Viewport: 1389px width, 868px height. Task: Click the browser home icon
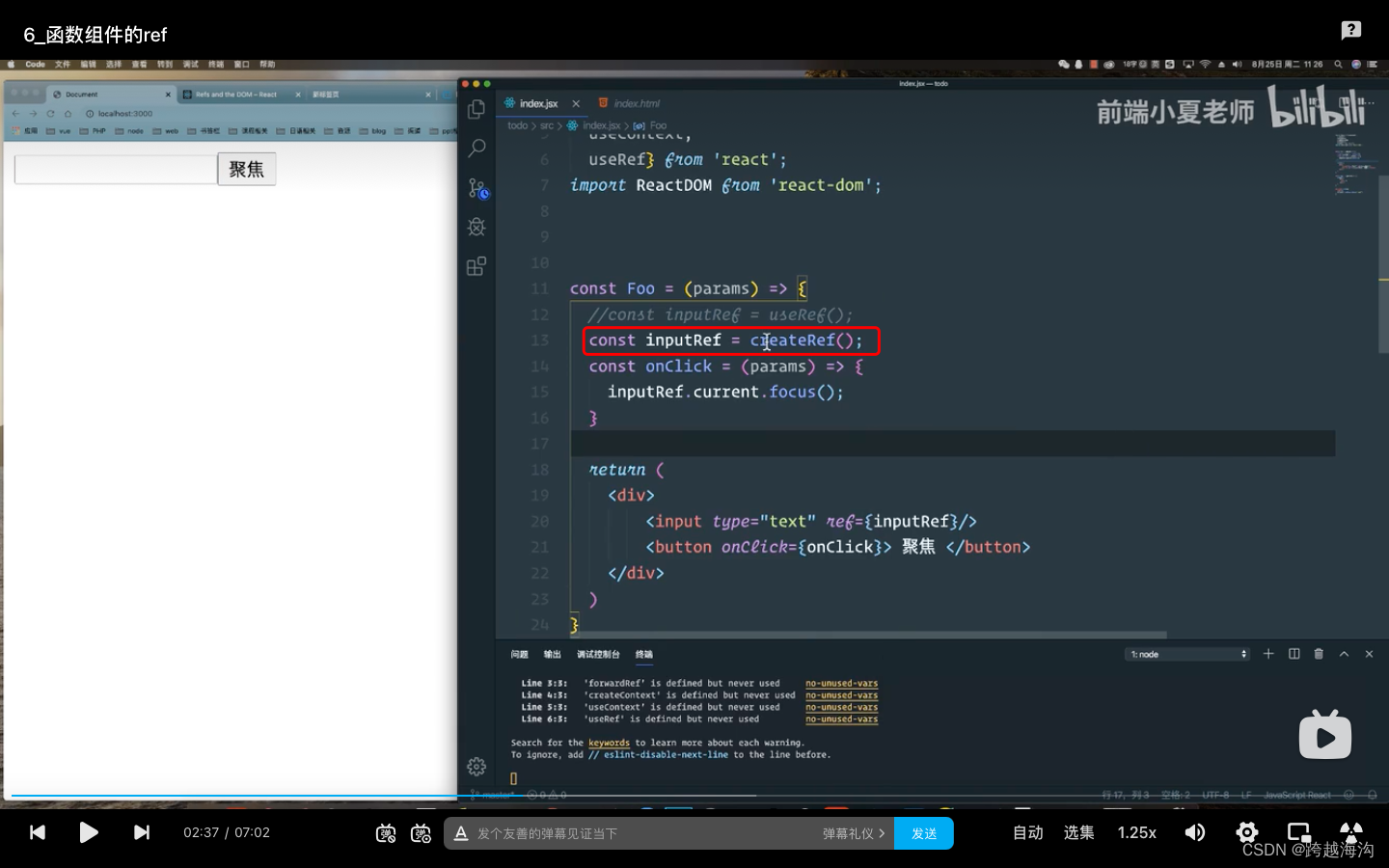[68, 113]
